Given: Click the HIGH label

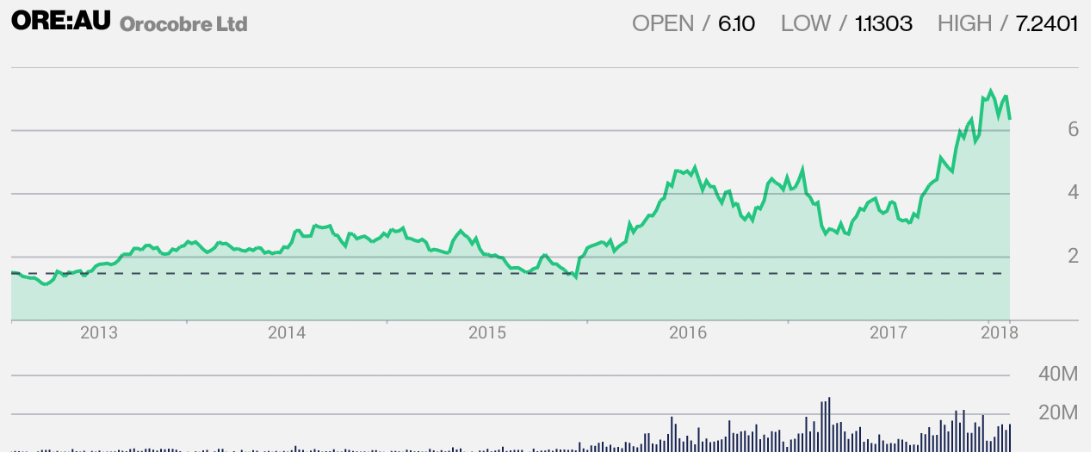Looking at the screenshot, I should tap(964, 23).
